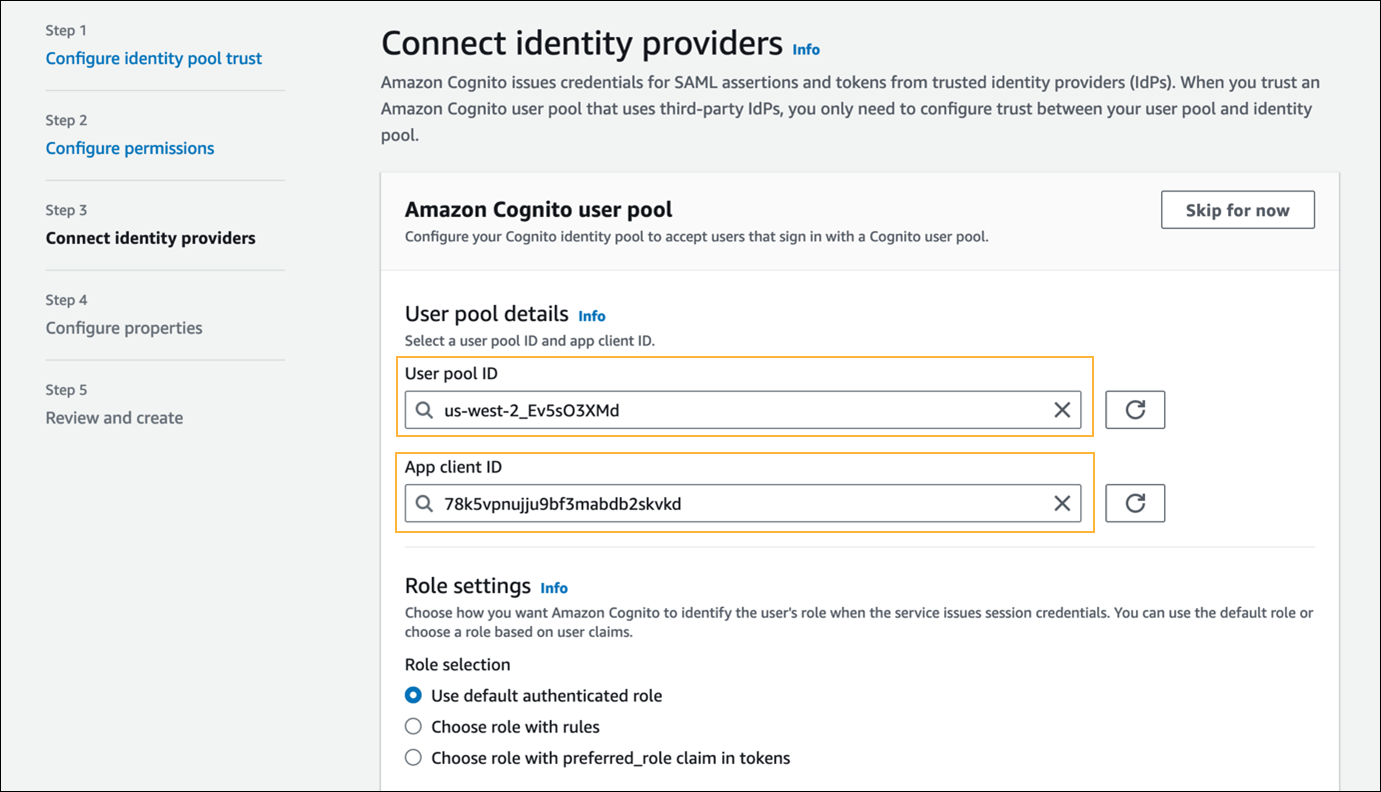The width and height of the screenshot is (1381, 792).
Task: Select Connect identity providers step
Action: [151, 238]
